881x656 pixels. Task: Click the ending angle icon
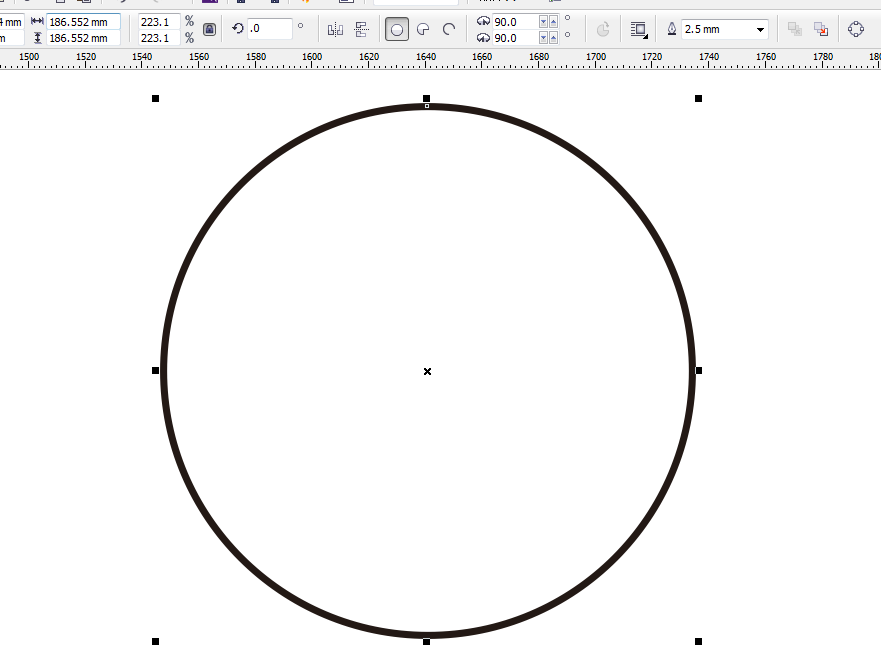483,38
